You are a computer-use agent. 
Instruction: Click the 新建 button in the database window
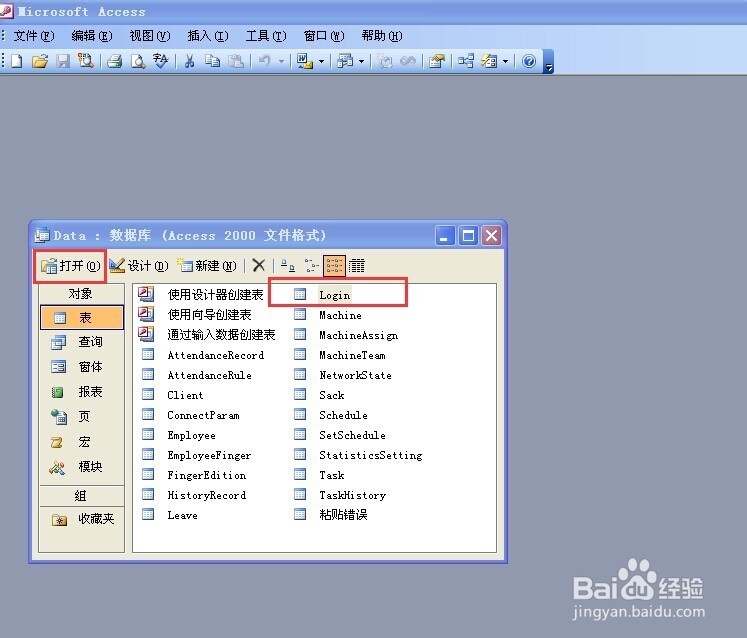pyautogui.click(x=207, y=265)
